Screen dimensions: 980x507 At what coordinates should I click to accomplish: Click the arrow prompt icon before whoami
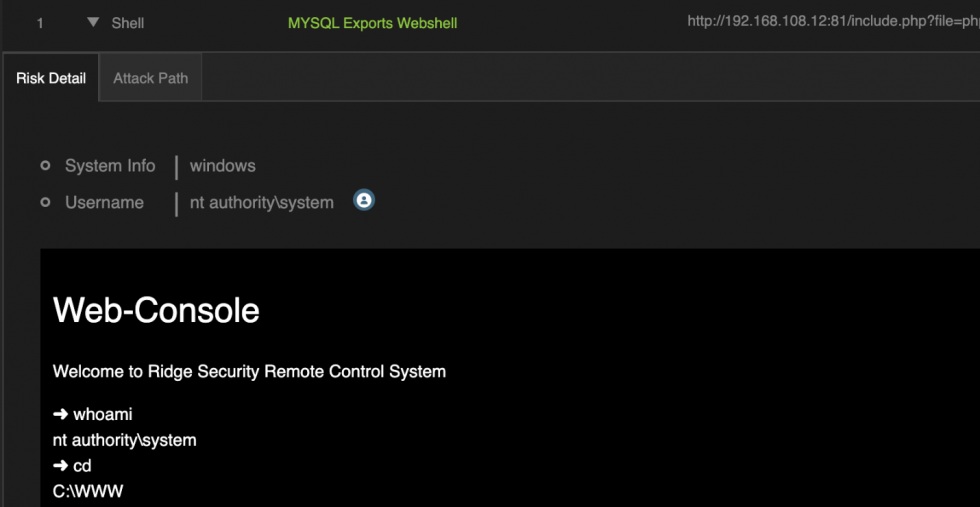[x=60, y=414]
